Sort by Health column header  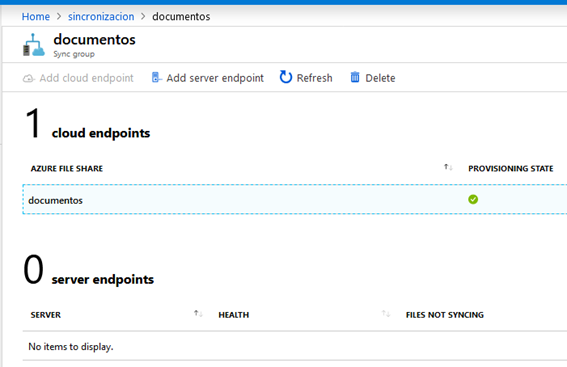(x=234, y=315)
